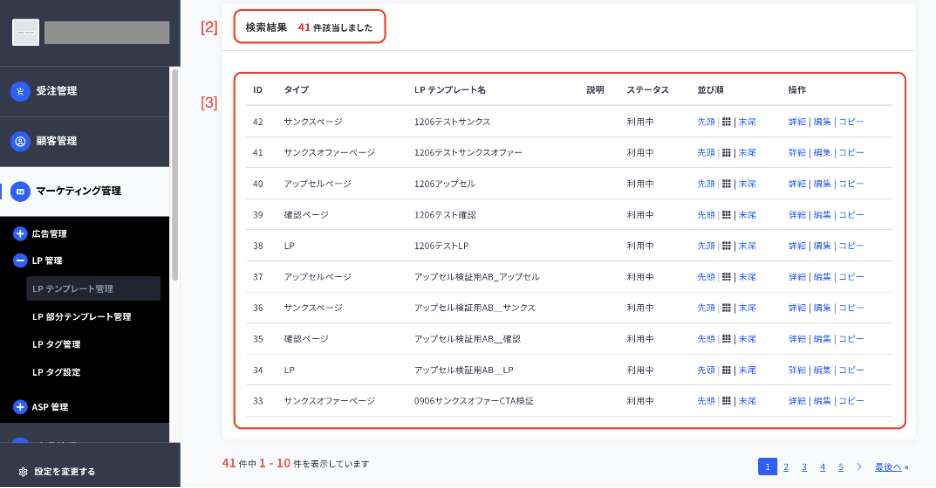
Task: Click the grid sort icon for ID 38
Action: coord(726,246)
